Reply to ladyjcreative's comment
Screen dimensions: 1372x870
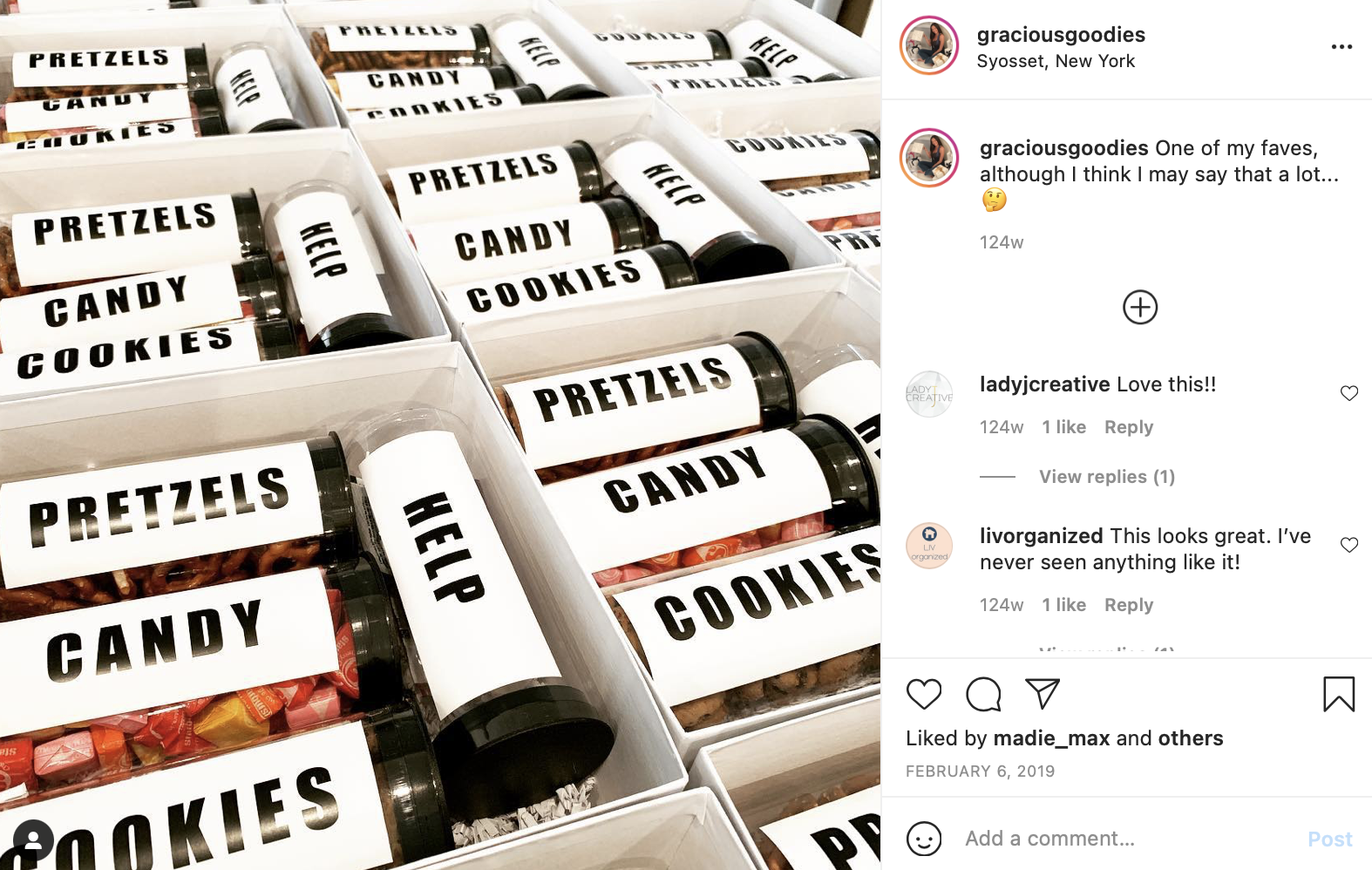(1128, 427)
